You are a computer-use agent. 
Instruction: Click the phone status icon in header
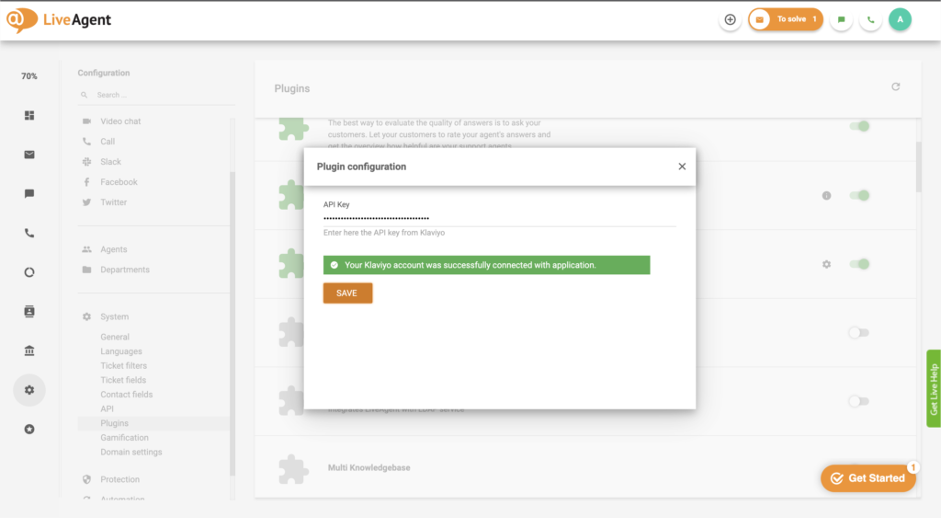871,20
